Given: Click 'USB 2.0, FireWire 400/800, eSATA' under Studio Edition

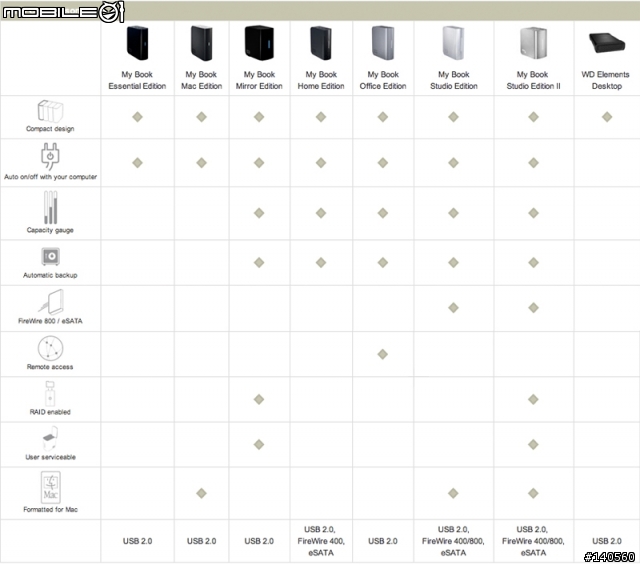Looking at the screenshot, I should 453,541.
